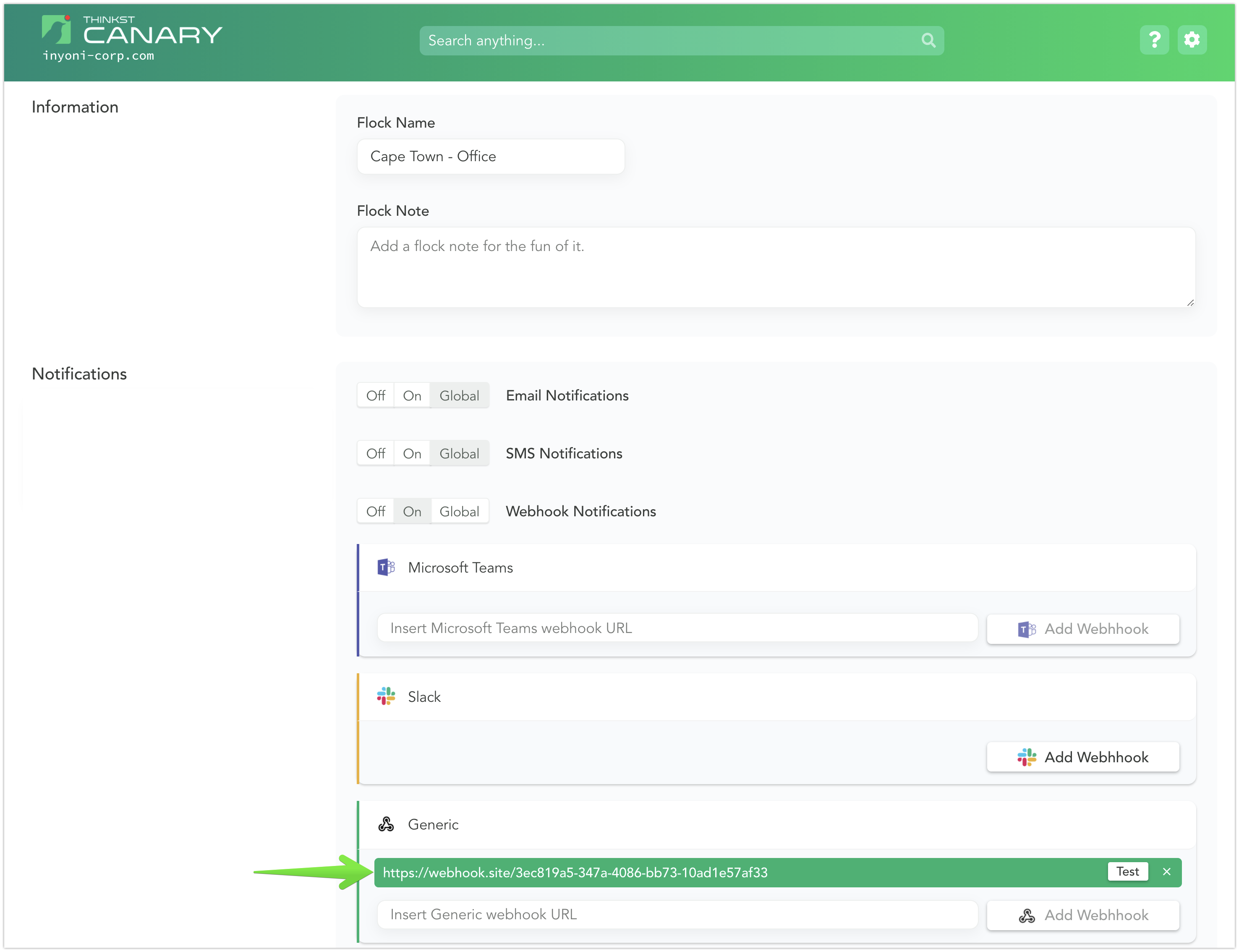
Task: Set Webhook Notifications to Off
Action: pos(376,511)
